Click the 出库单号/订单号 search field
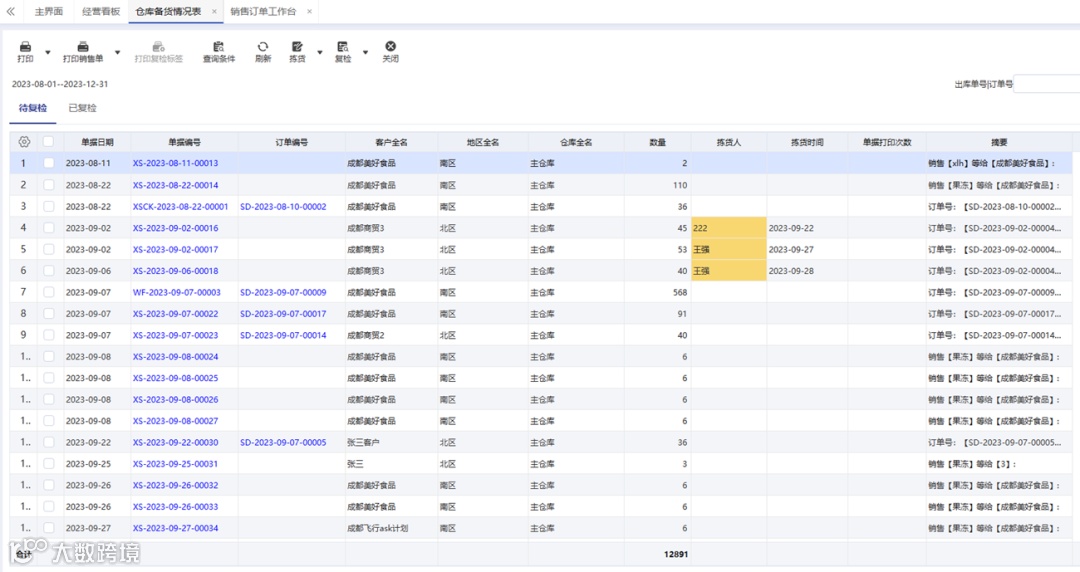 coord(1046,84)
